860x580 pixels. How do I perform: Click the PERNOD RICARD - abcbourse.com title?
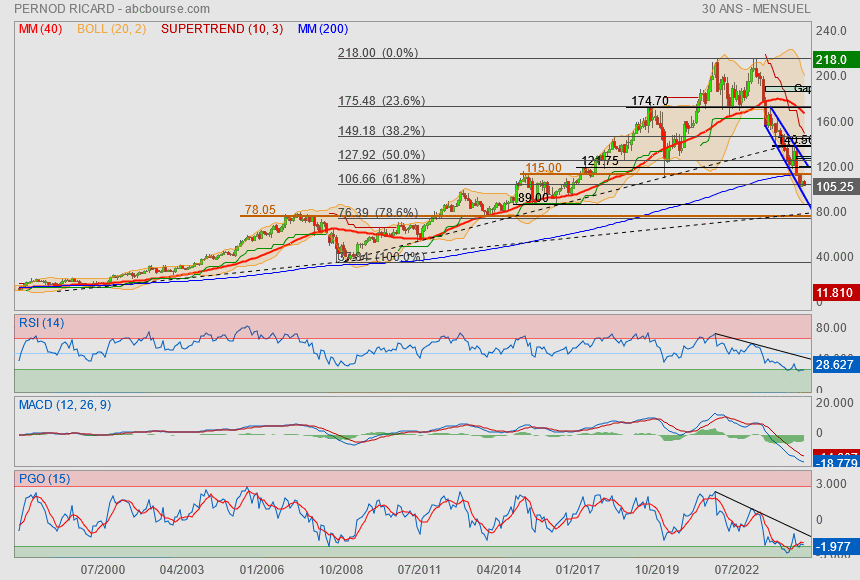tap(112, 9)
